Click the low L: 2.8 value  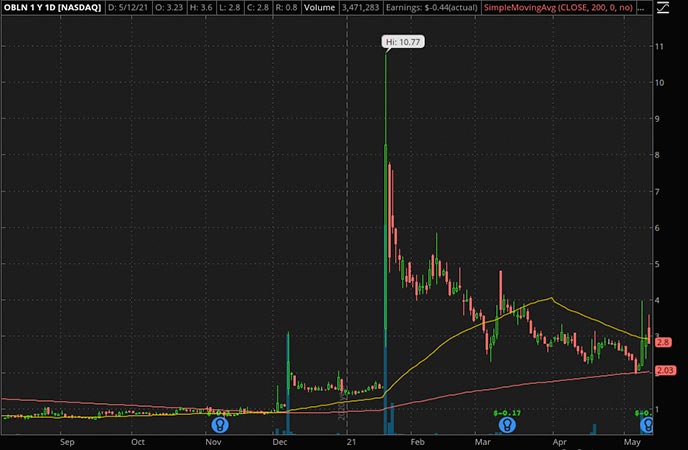(230, 7)
